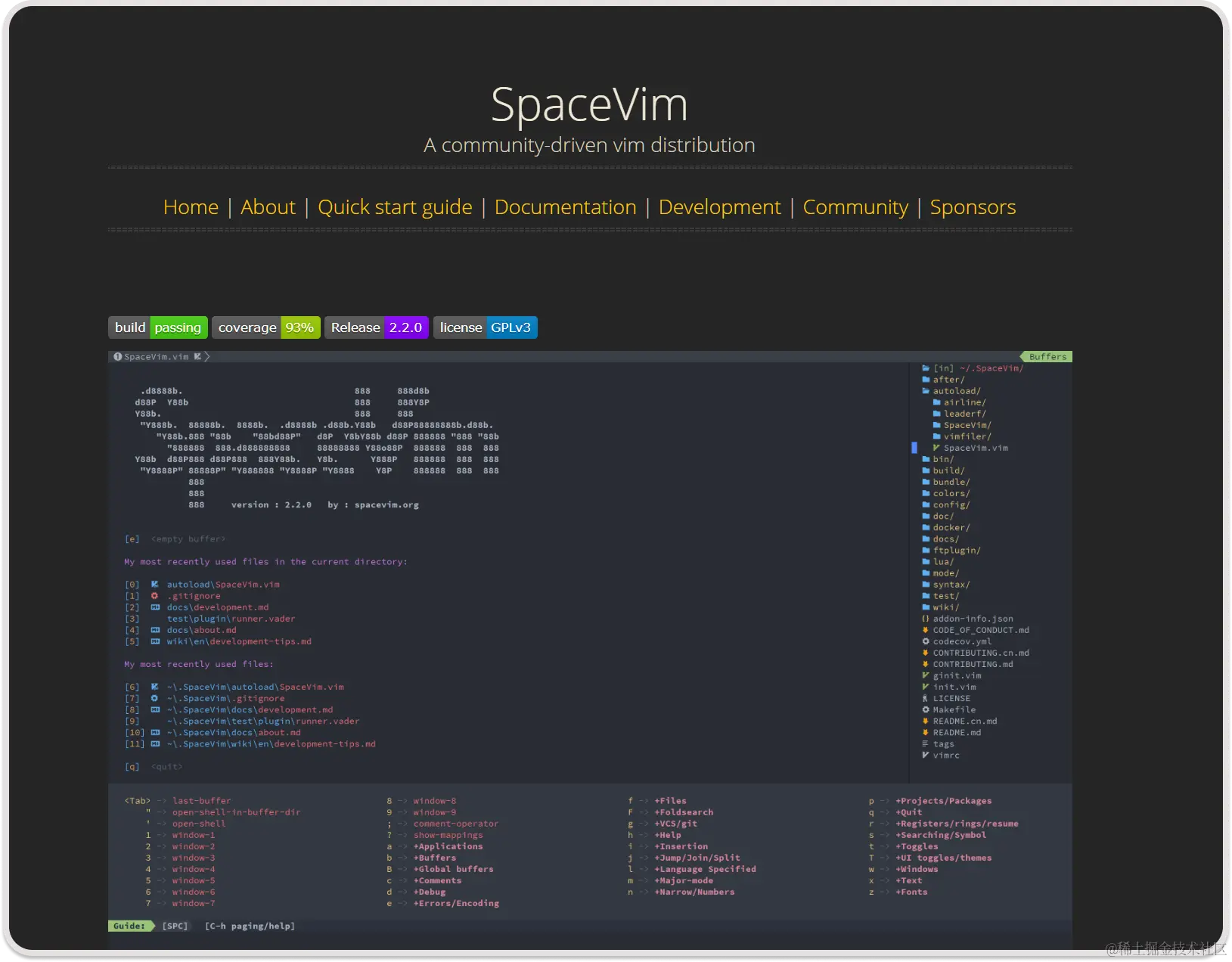Click the markdown icon in entry [5] development-tips.md
Viewport: 1232px width, 962px height.
point(155,641)
